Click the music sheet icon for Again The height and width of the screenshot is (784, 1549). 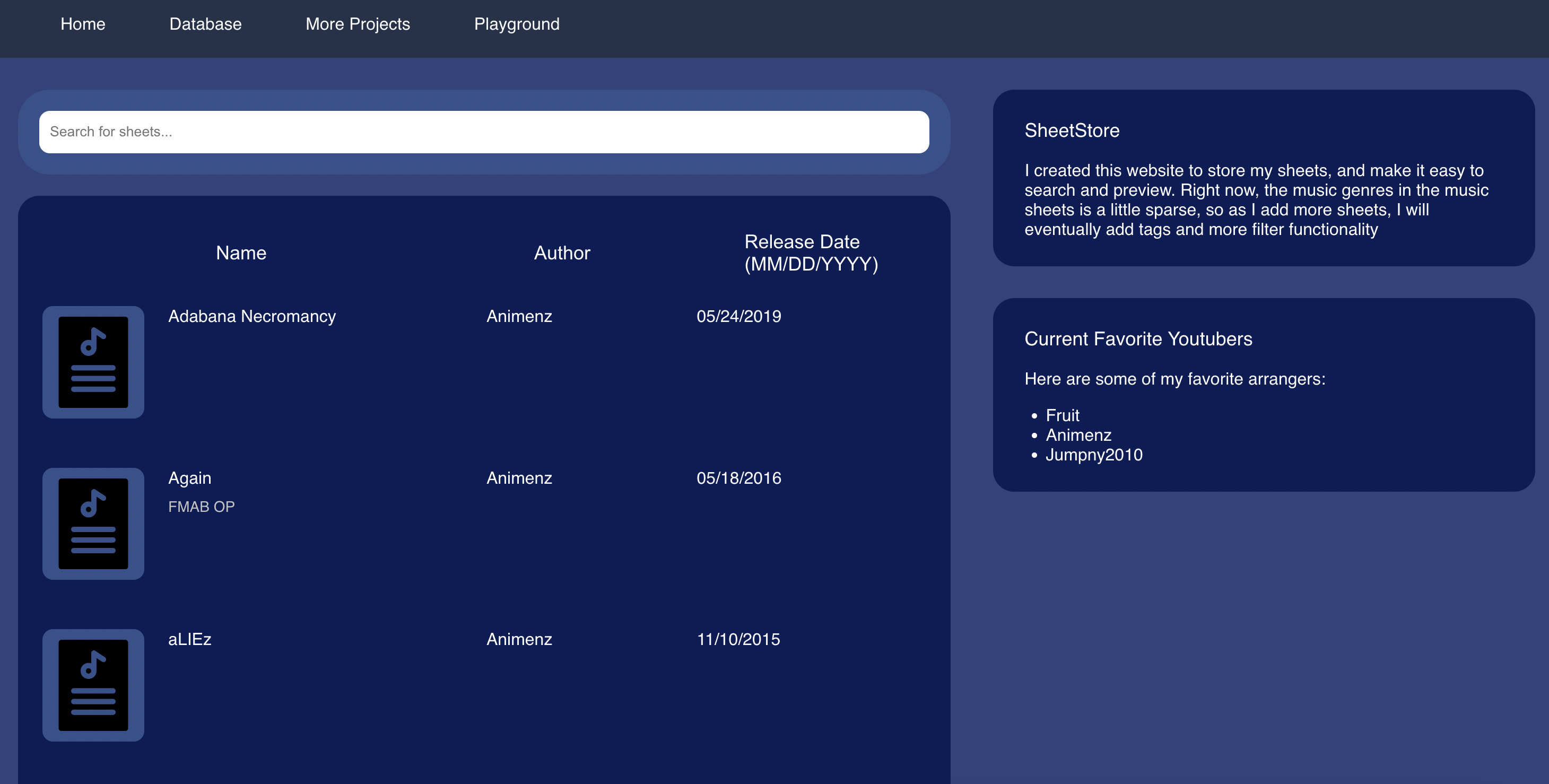tap(93, 524)
